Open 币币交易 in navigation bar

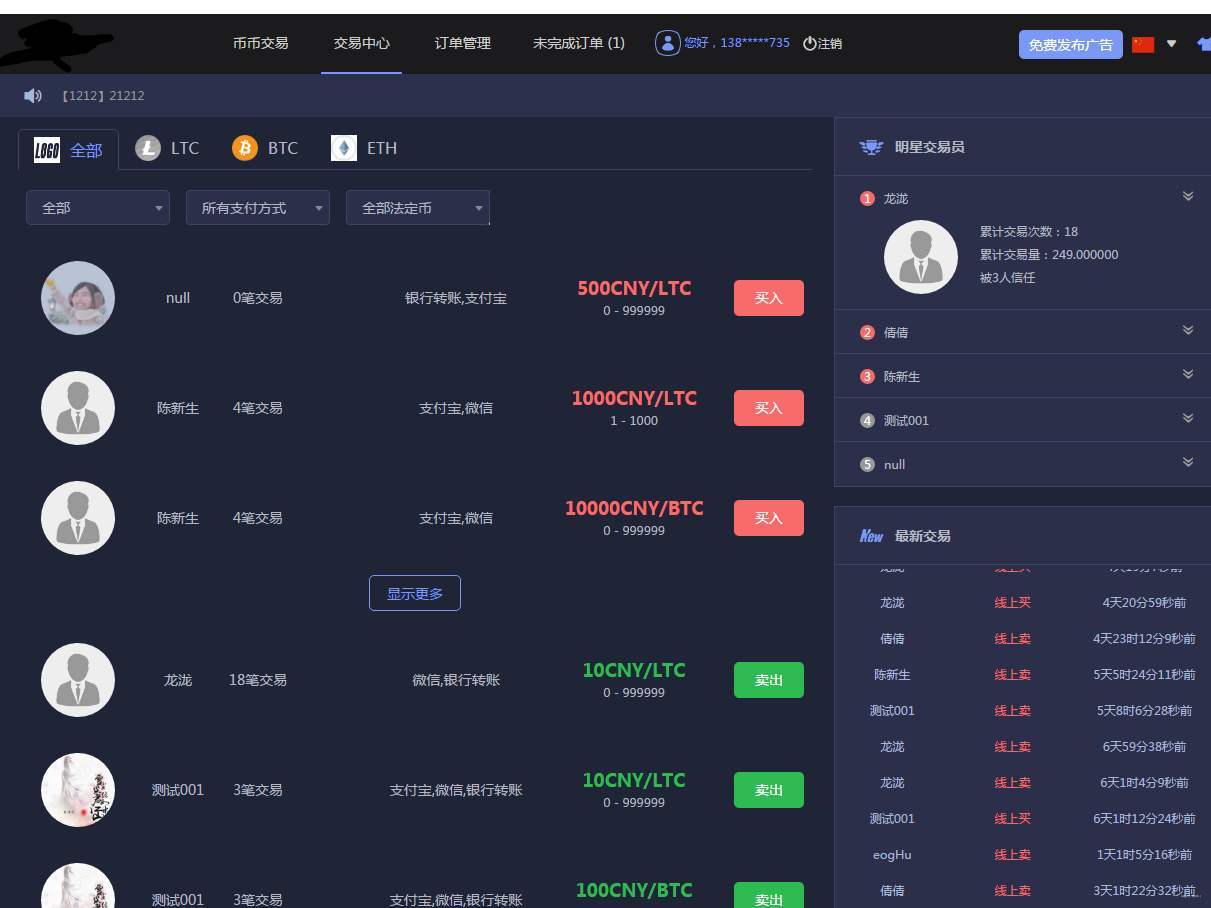261,44
